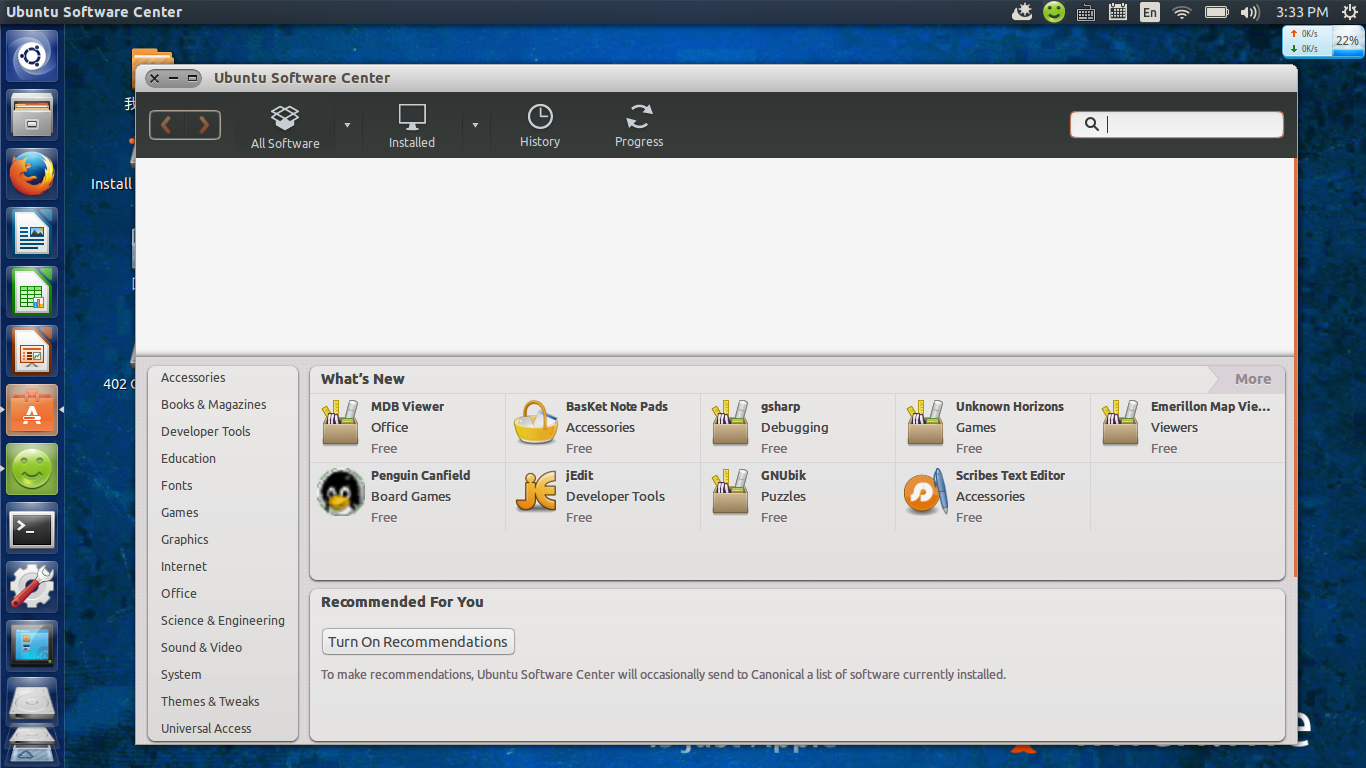Open the Unknown Horizons title text
The height and width of the screenshot is (768, 1366).
click(x=1010, y=407)
